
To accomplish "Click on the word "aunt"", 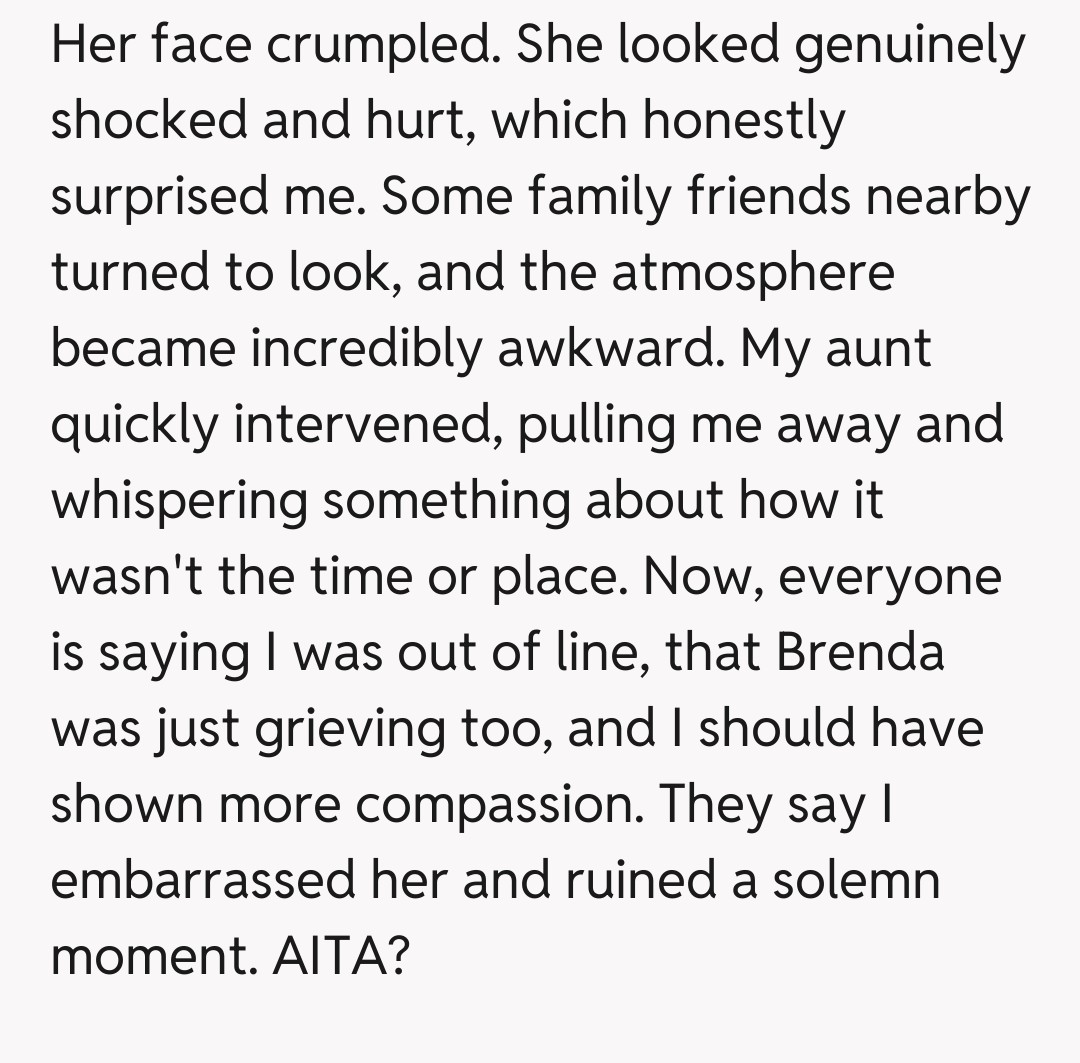I will [x=880, y=350].
